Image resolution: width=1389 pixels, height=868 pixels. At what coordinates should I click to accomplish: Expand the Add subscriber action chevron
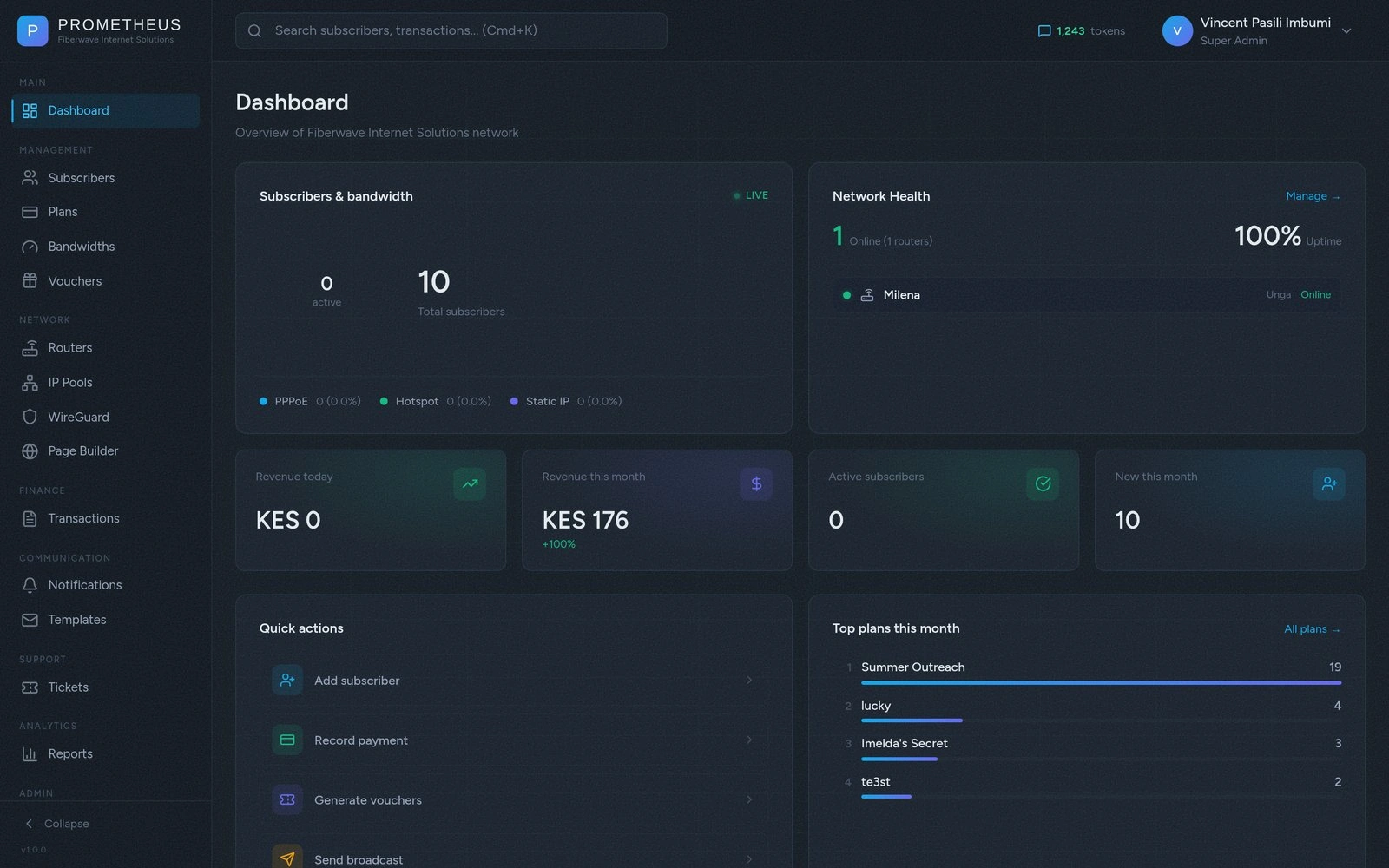click(x=749, y=681)
